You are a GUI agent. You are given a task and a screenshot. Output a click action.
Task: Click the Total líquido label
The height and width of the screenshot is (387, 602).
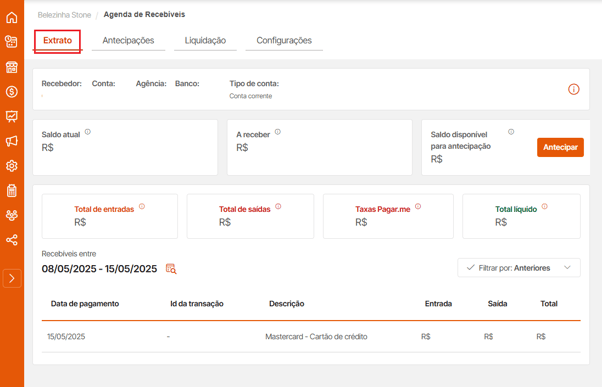pos(516,209)
